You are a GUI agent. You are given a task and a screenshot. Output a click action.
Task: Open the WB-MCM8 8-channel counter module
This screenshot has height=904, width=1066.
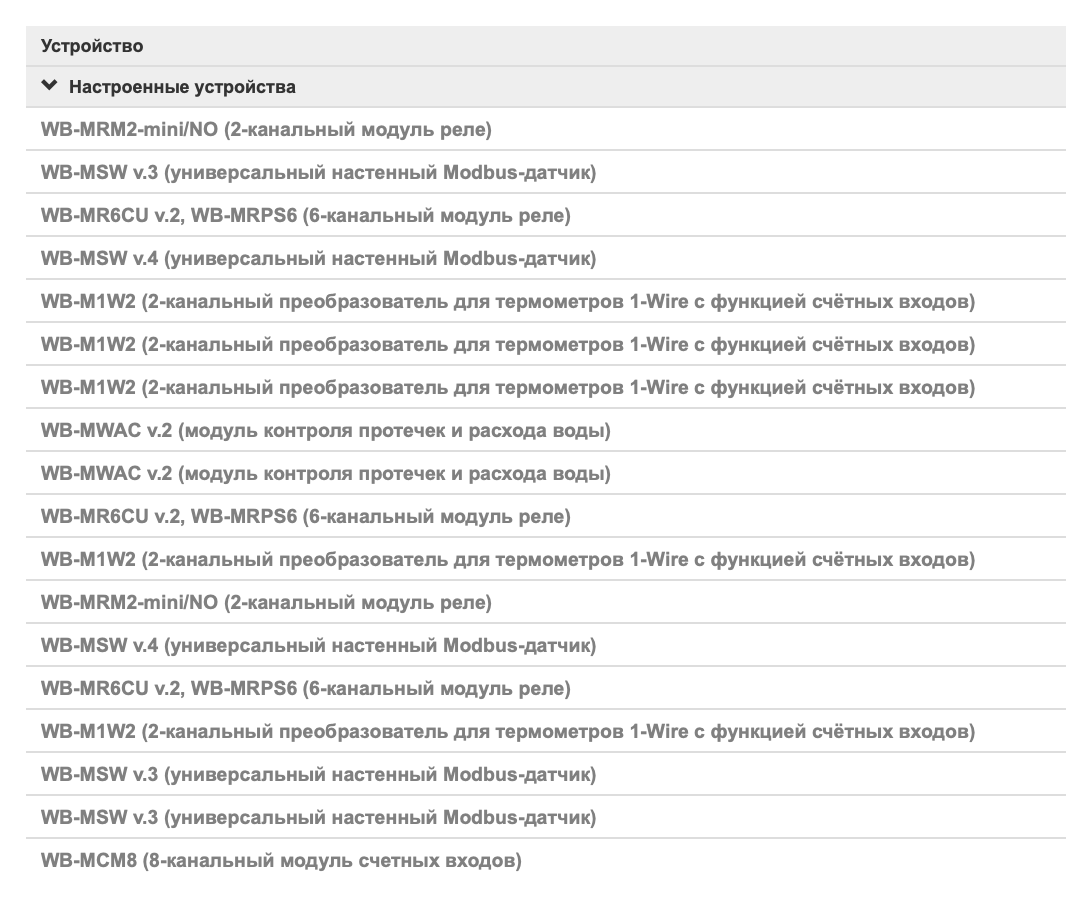546,860
